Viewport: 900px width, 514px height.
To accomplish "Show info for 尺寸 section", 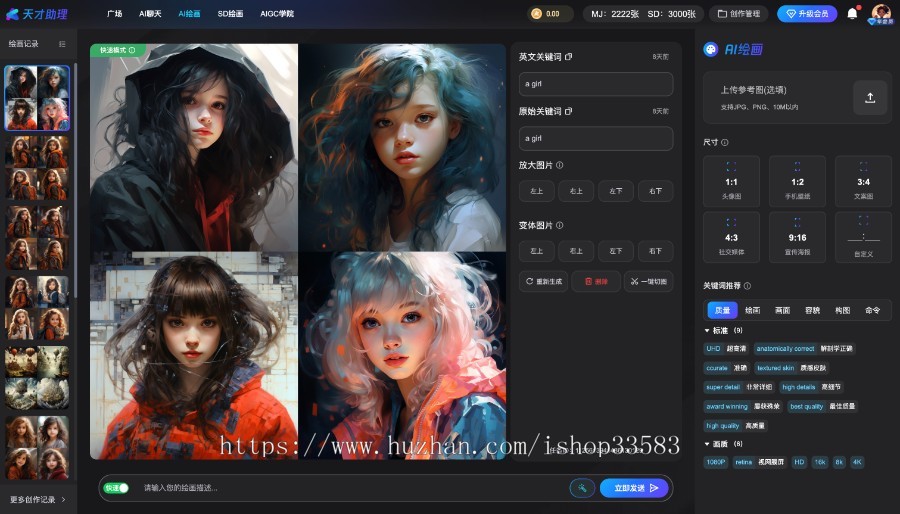I will coord(725,142).
